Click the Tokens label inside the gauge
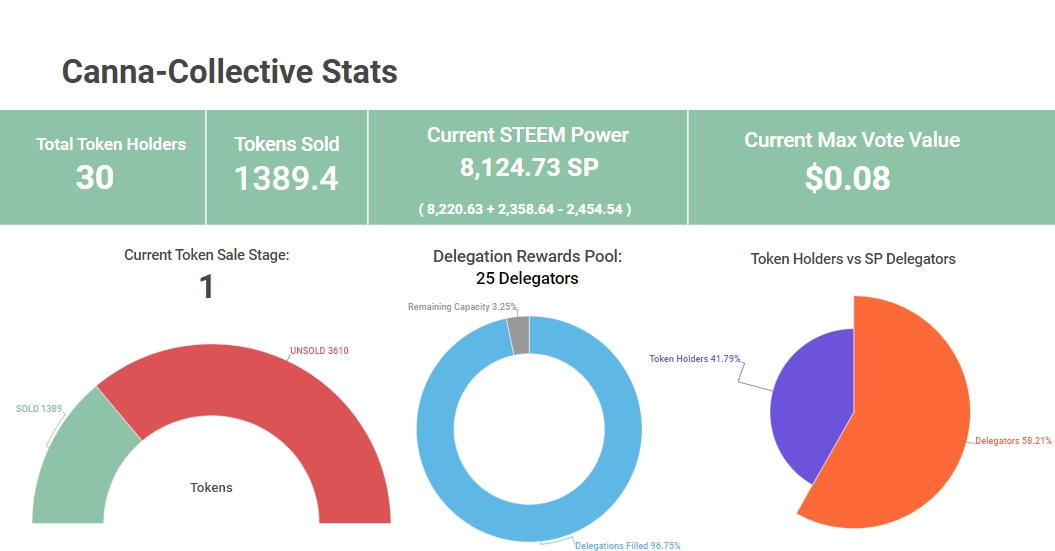This screenshot has height=551, width=1055. pos(211,488)
